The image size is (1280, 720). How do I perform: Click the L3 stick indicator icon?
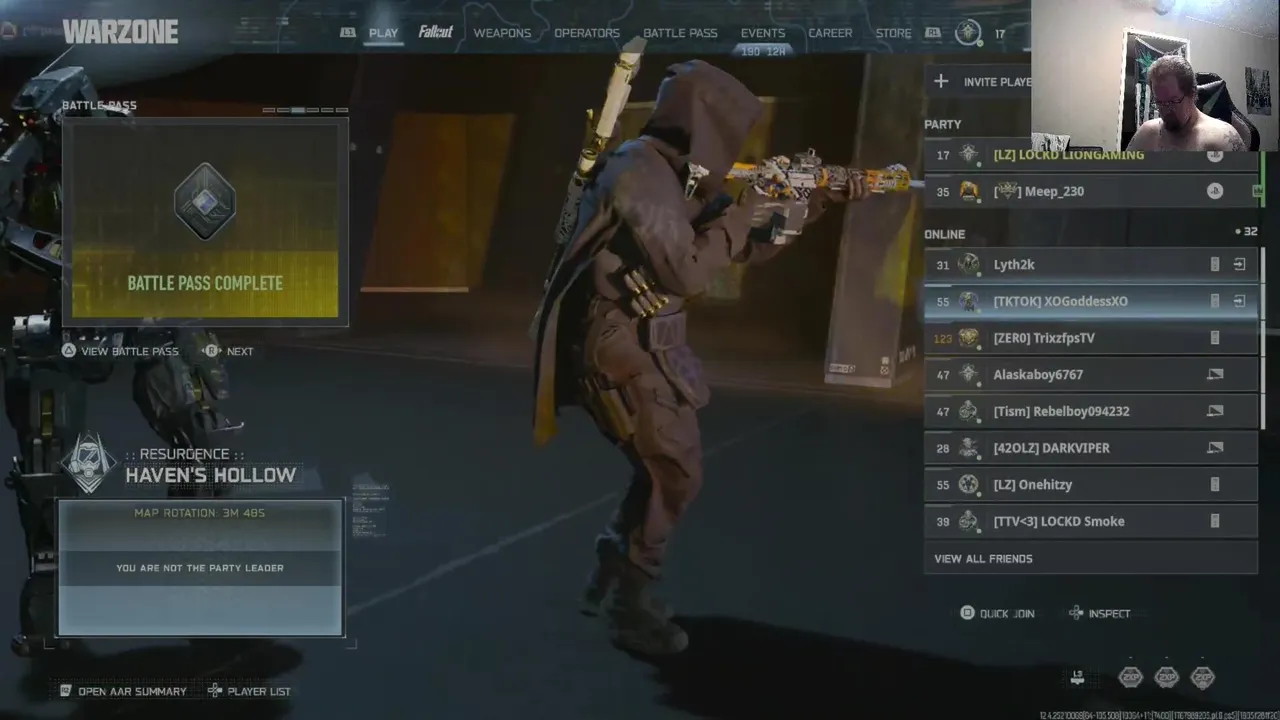click(1077, 678)
